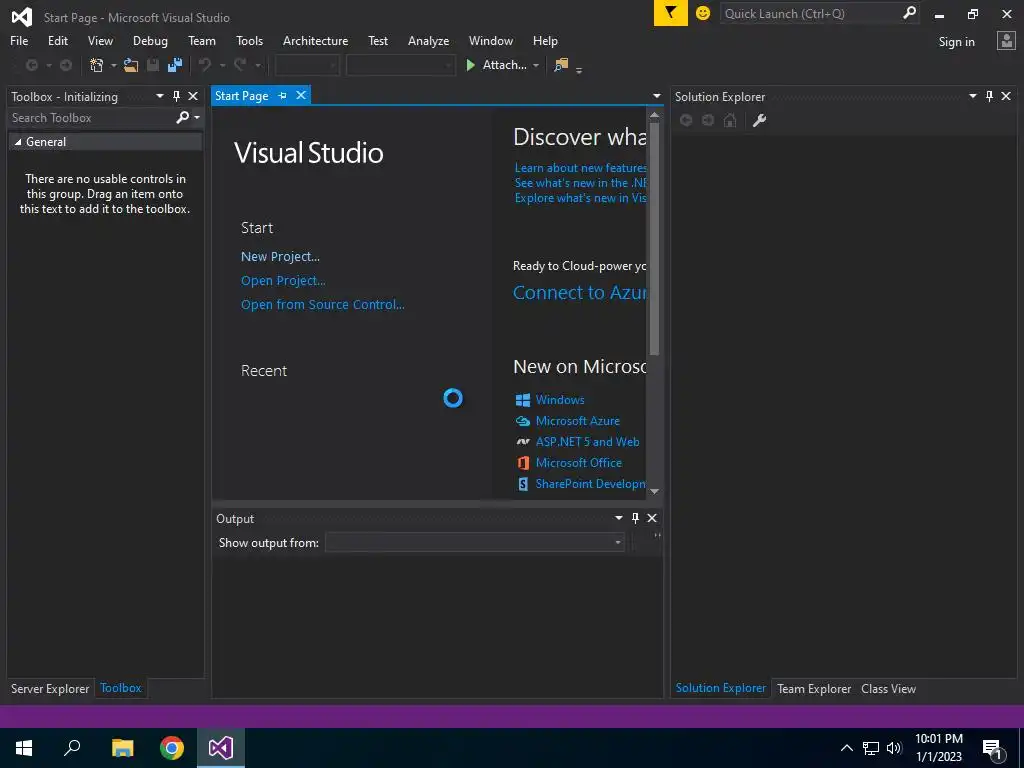Click the Redo toolbar icon
The image size is (1024, 768).
click(240, 65)
